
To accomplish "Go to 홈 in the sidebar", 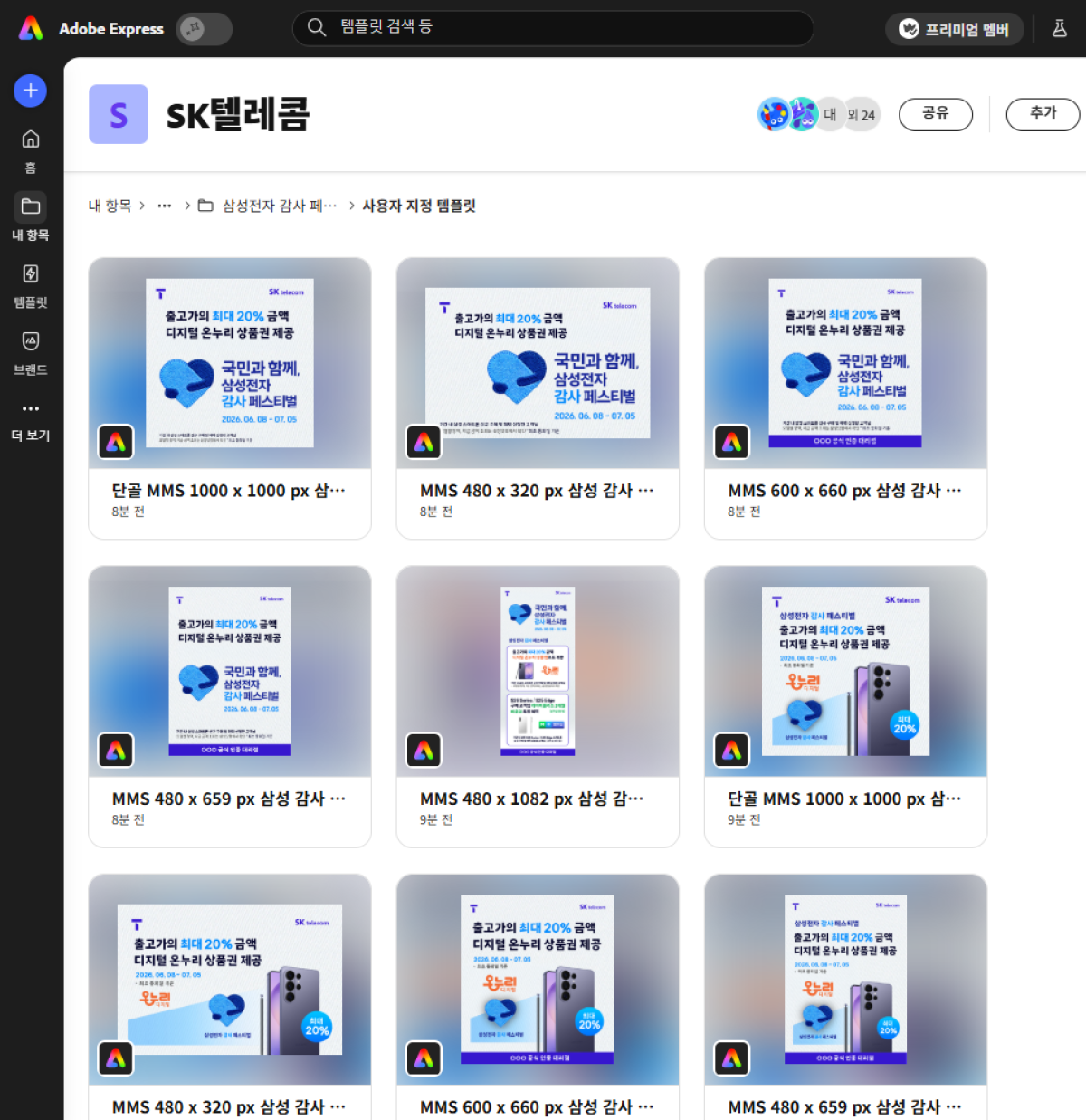I will [x=31, y=150].
